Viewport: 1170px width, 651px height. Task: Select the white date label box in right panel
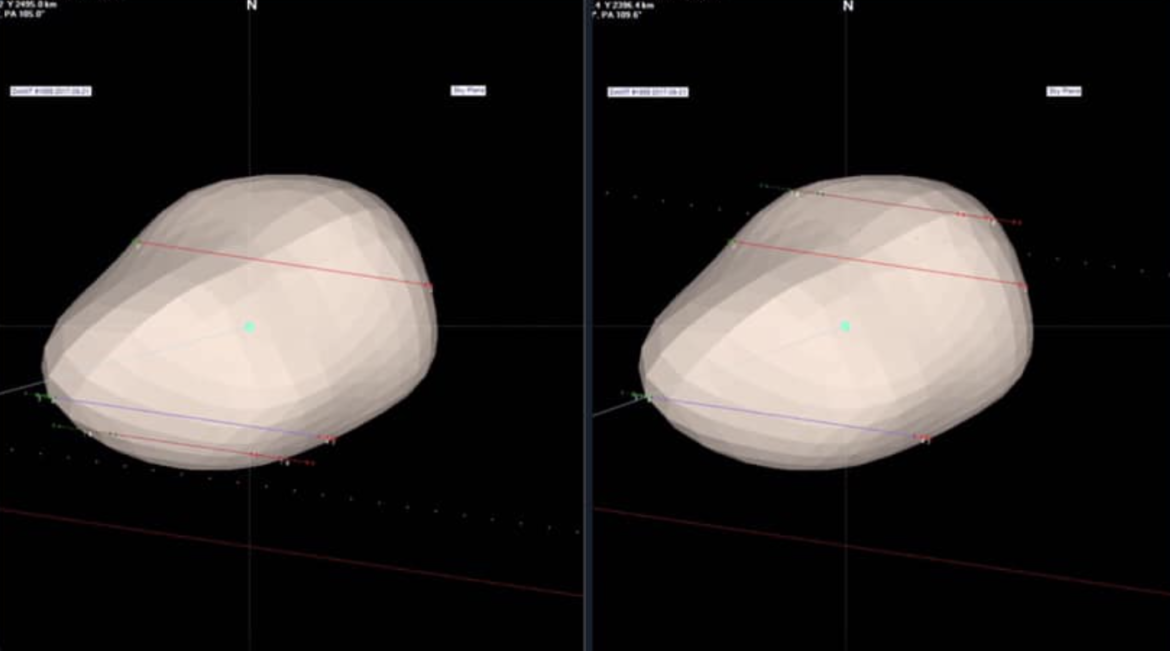[648, 92]
